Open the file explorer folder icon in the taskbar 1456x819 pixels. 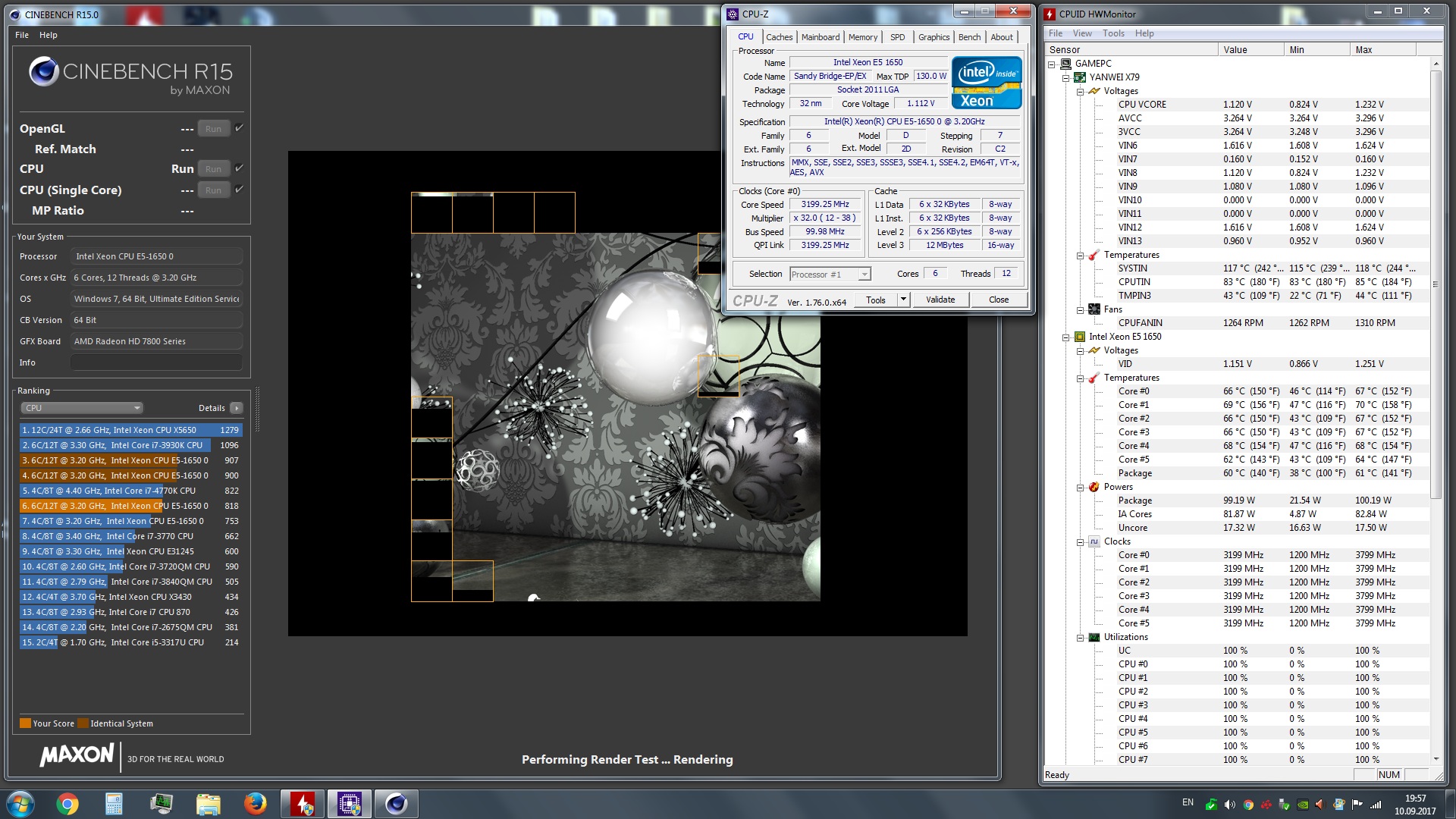(x=208, y=804)
